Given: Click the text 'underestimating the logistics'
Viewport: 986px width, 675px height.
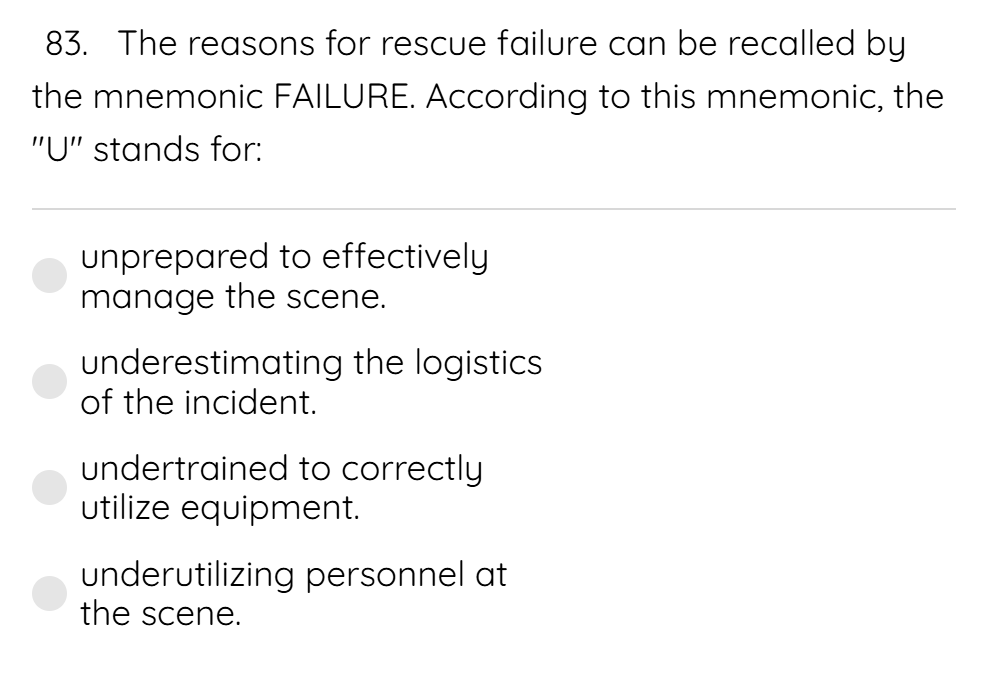Looking at the screenshot, I should click(311, 362).
